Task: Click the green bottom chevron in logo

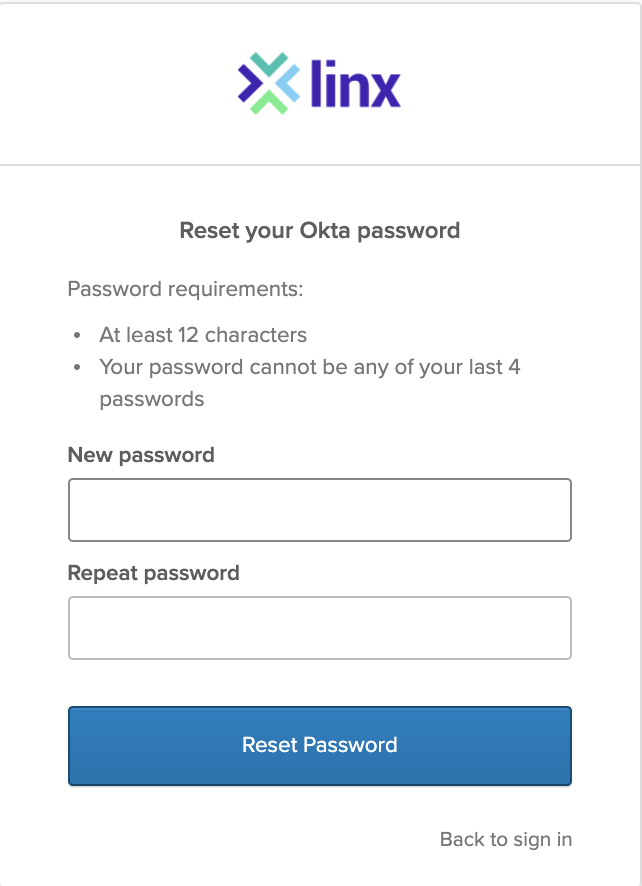Action: [268, 101]
